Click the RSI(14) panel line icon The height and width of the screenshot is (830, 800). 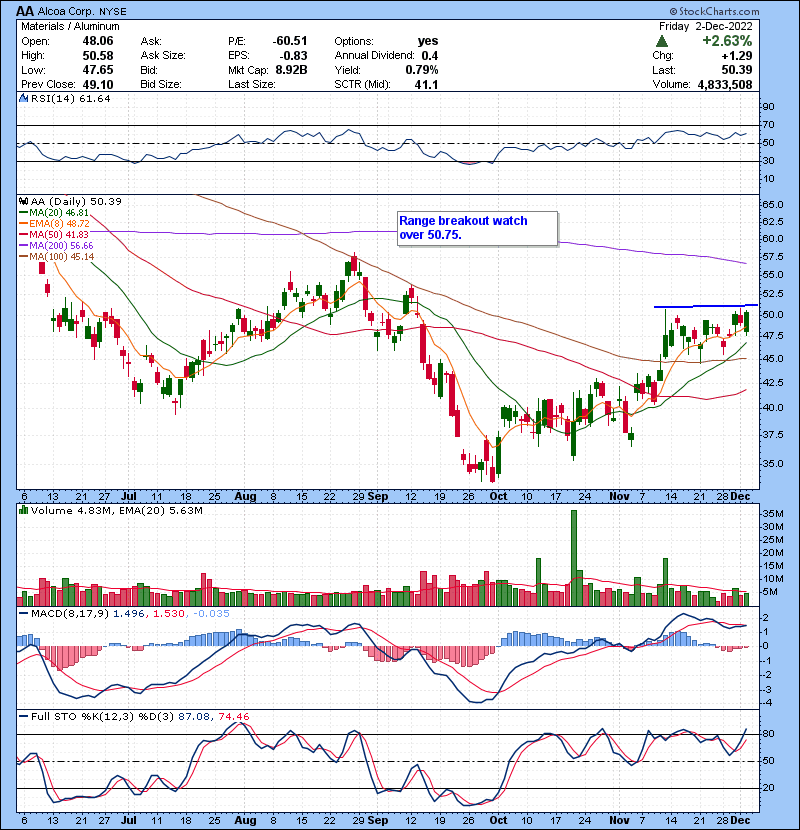coord(23,98)
